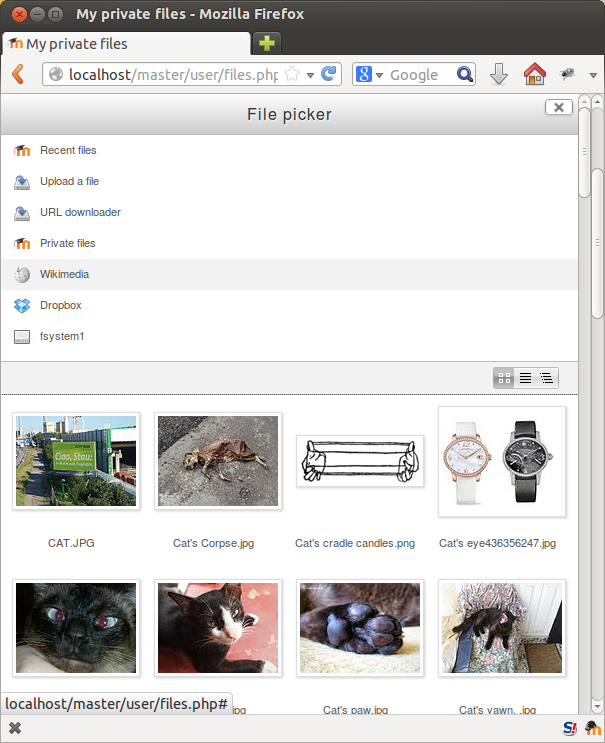The width and height of the screenshot is (605, 743).
Task: Open the Recent files Moodle icon
Action: 22,151
